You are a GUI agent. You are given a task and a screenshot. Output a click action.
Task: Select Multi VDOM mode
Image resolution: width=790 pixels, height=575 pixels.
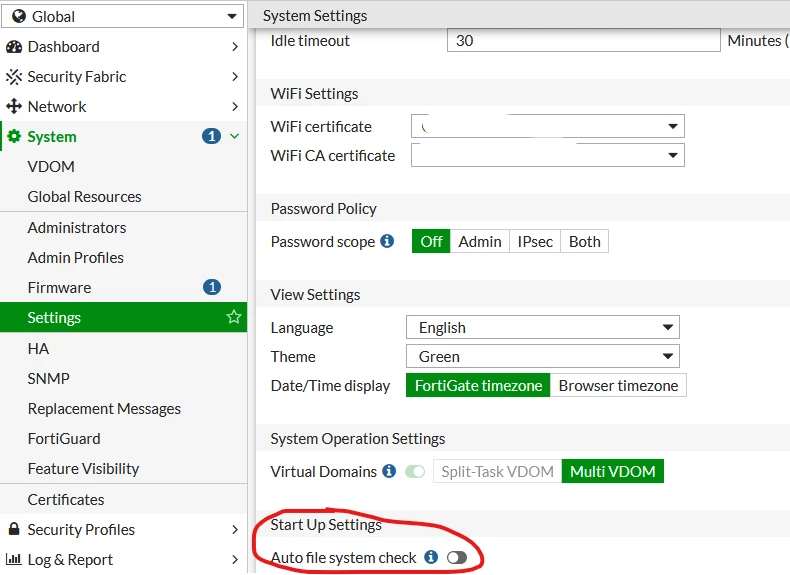[x=613, y=471]
